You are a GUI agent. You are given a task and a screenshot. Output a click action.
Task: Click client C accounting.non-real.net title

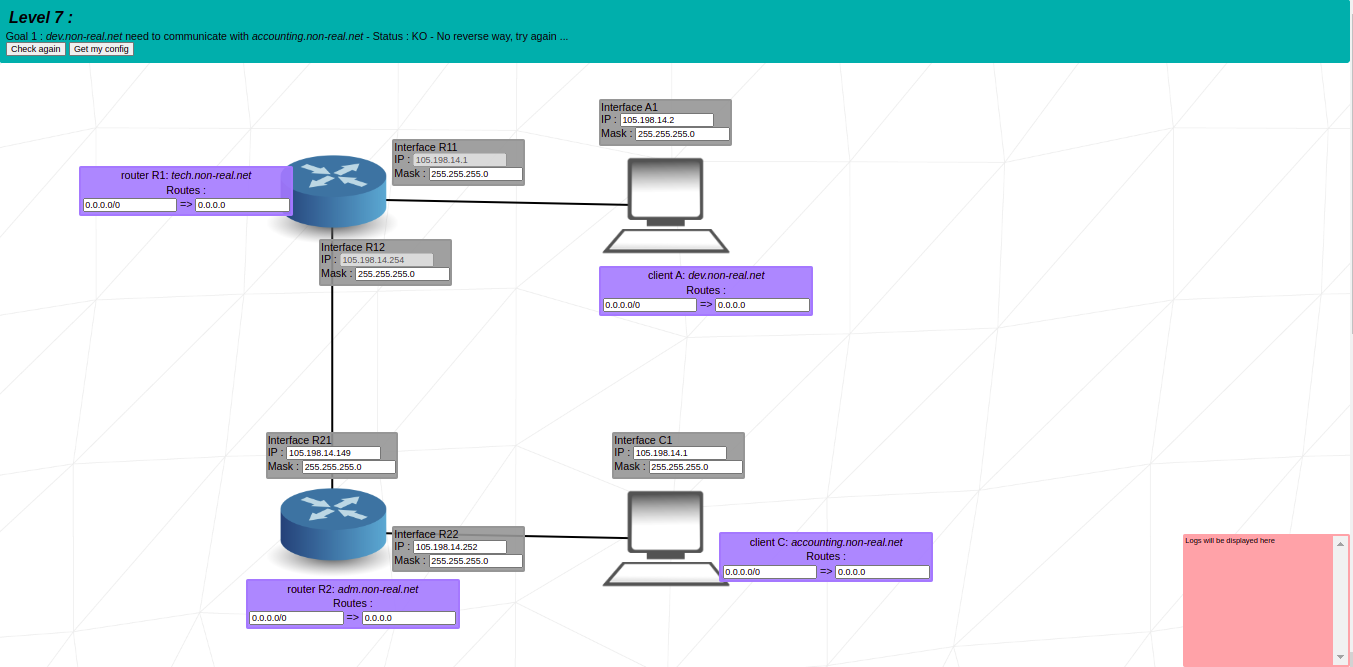[x=826, y=542]
